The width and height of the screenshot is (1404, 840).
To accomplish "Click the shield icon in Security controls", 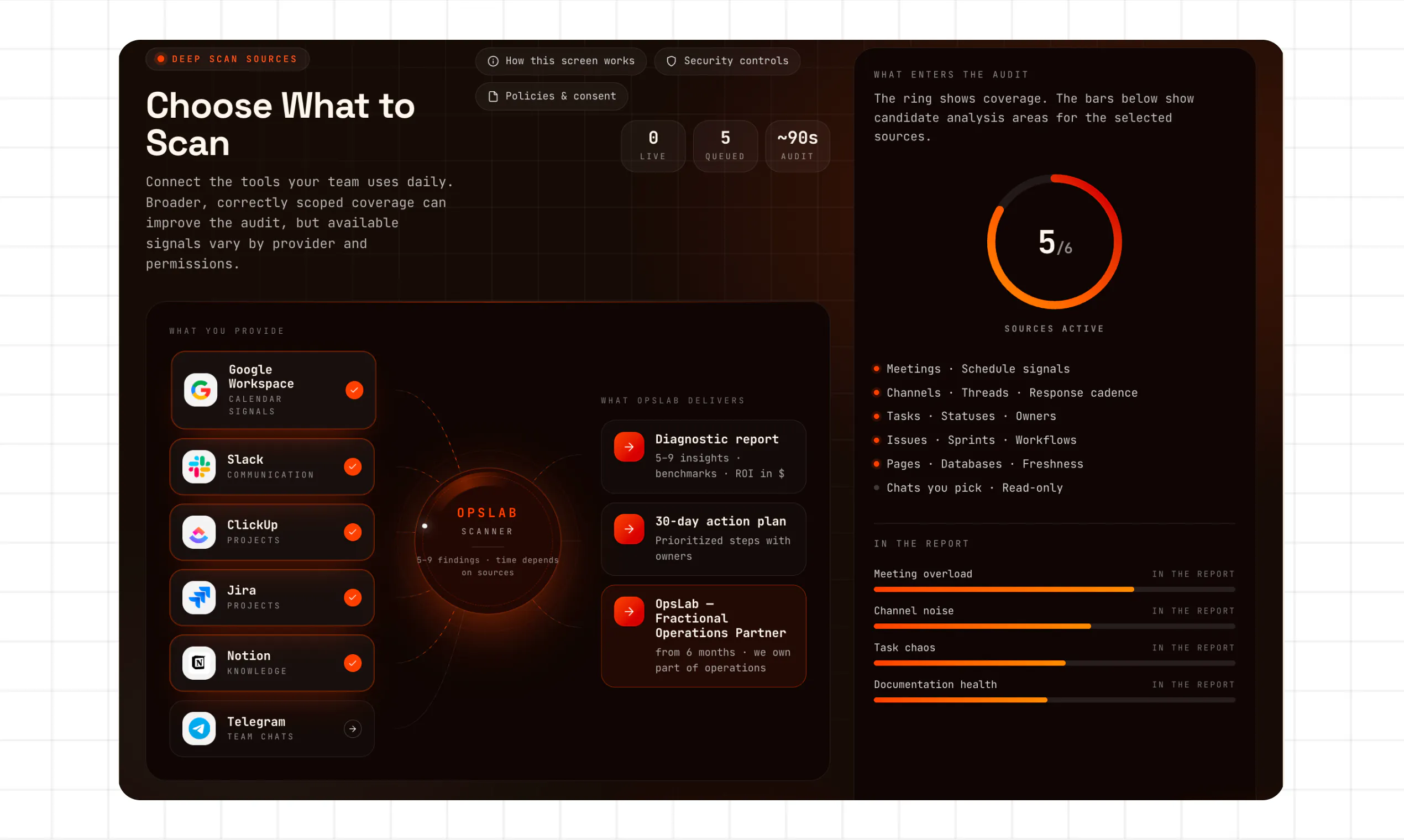I will [x=672, y=61].
